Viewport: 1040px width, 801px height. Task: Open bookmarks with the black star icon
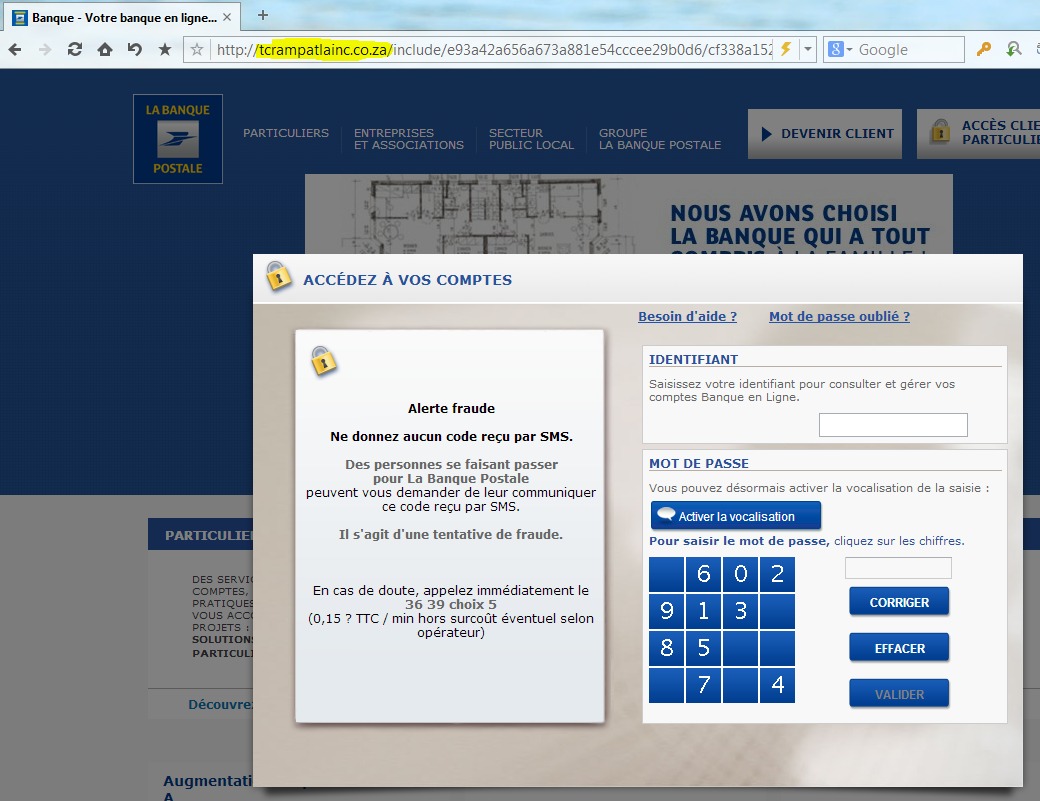pyautogui.click(x=165, y=49)
